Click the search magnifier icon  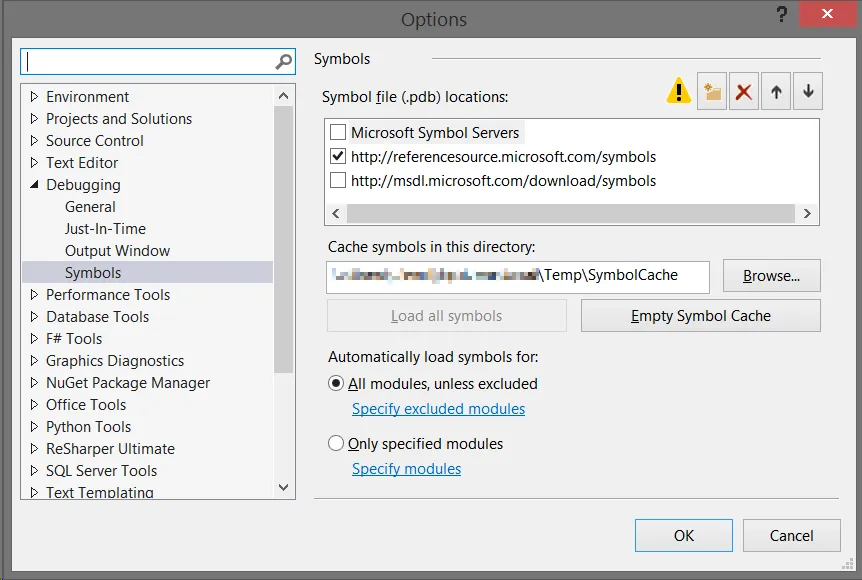tap(284, 62)
